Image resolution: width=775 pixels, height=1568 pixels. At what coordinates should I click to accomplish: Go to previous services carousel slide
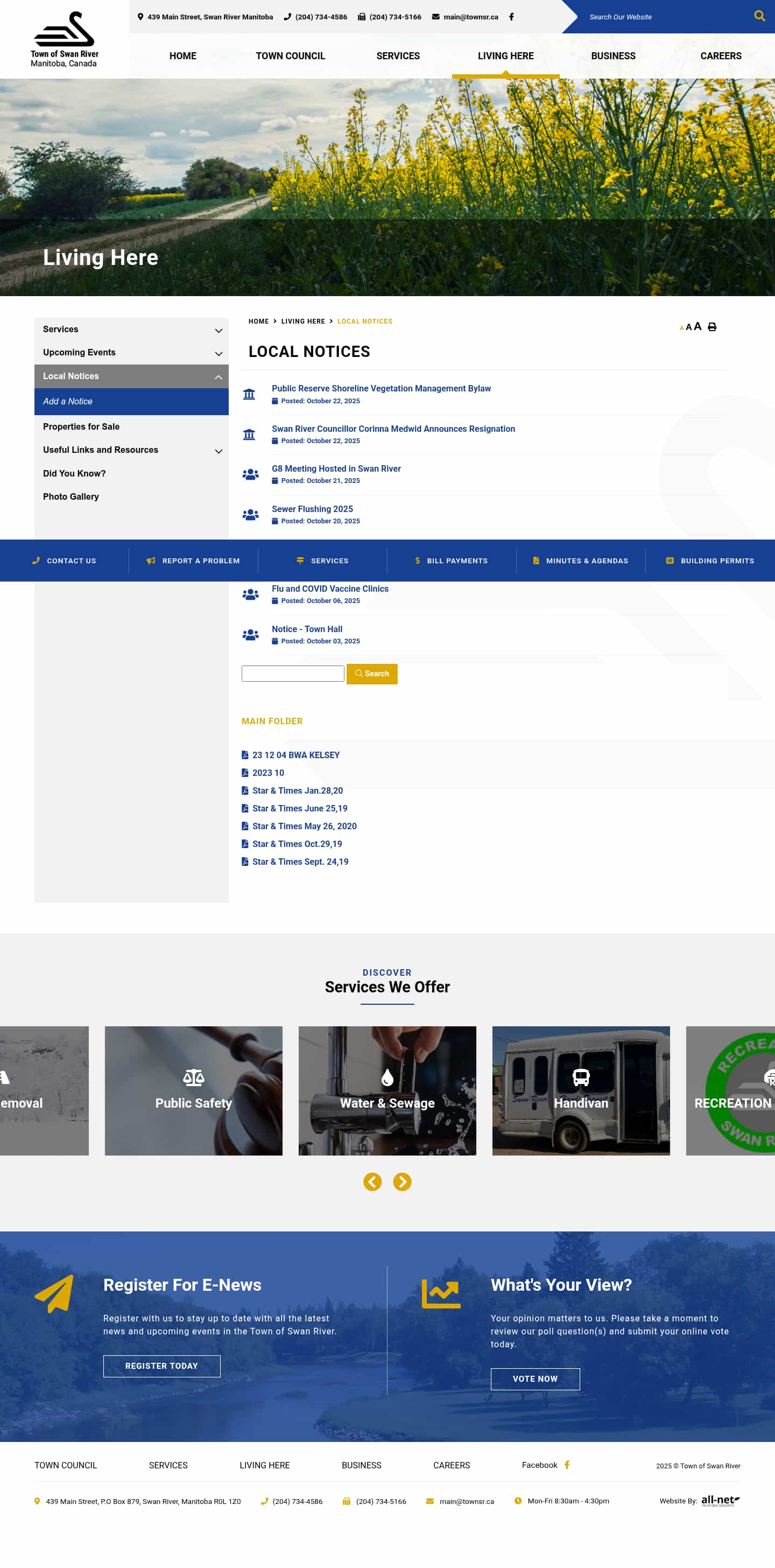pos(372,1181)
